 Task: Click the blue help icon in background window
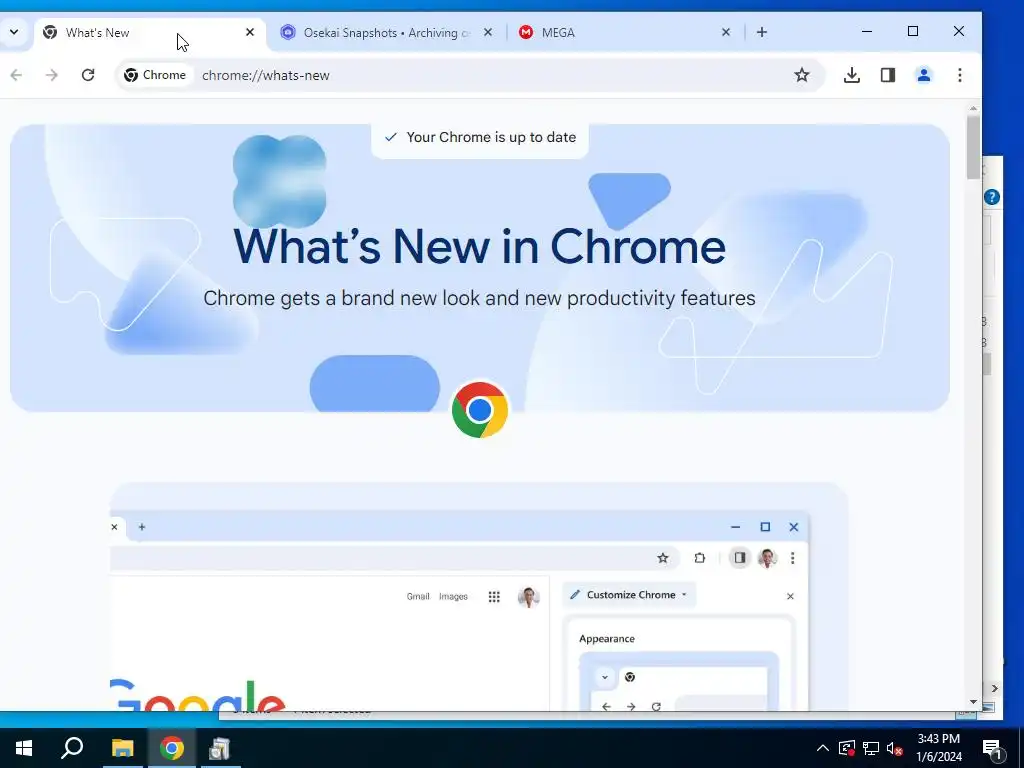[991, 197]
